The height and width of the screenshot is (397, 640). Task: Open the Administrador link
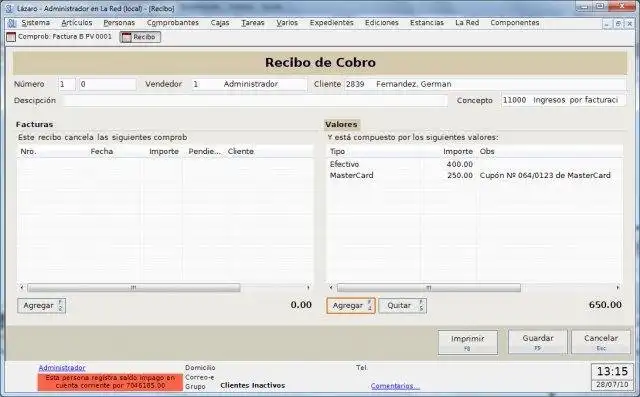click(62, 368)
